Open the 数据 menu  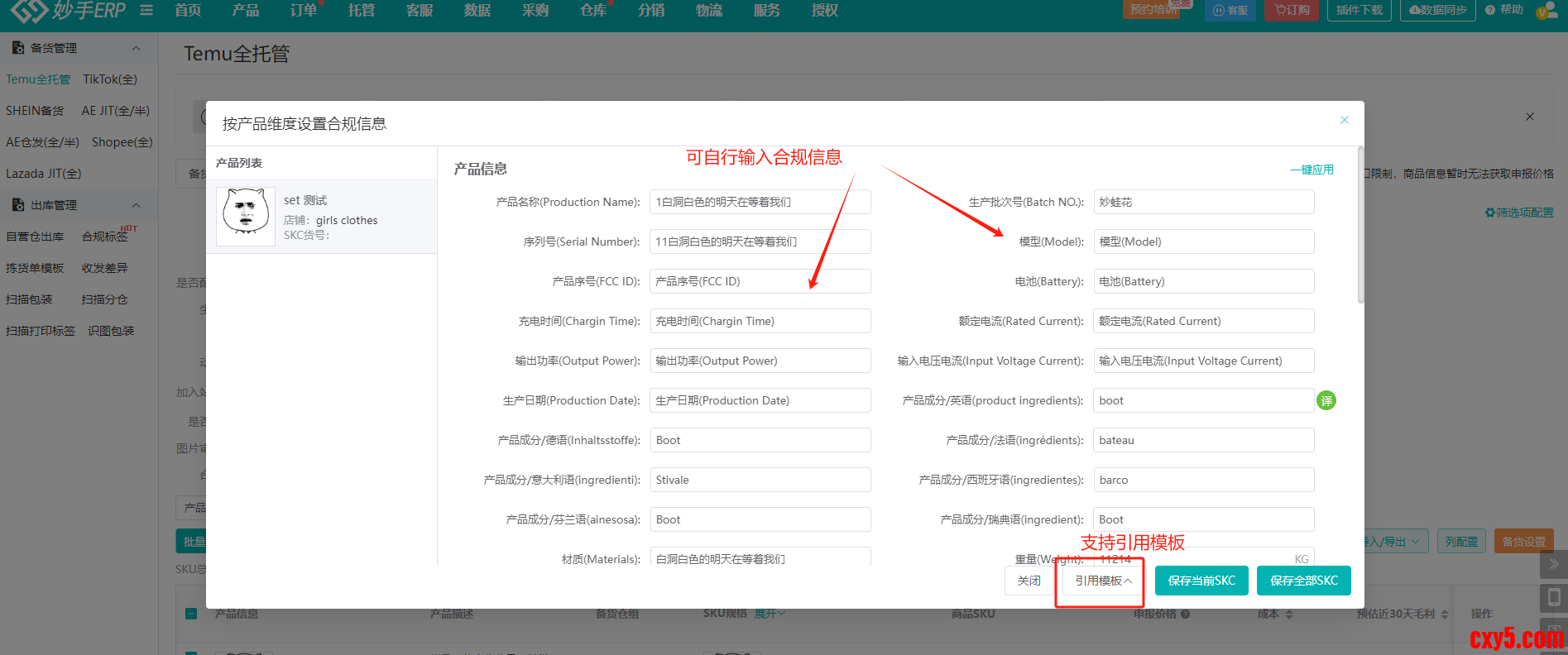click(477, 10)
